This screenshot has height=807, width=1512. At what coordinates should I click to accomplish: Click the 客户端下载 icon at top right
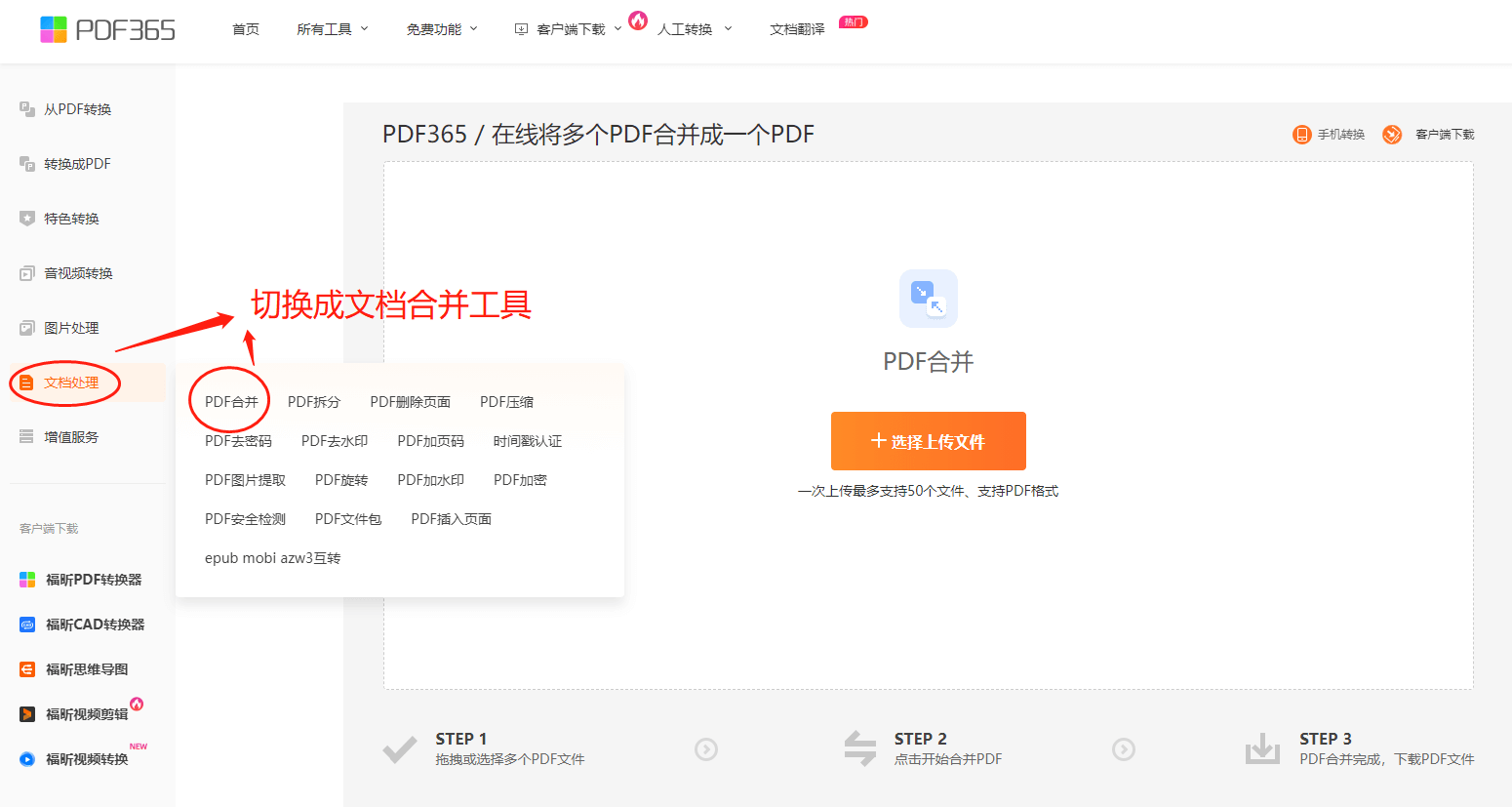[1391, 135]
